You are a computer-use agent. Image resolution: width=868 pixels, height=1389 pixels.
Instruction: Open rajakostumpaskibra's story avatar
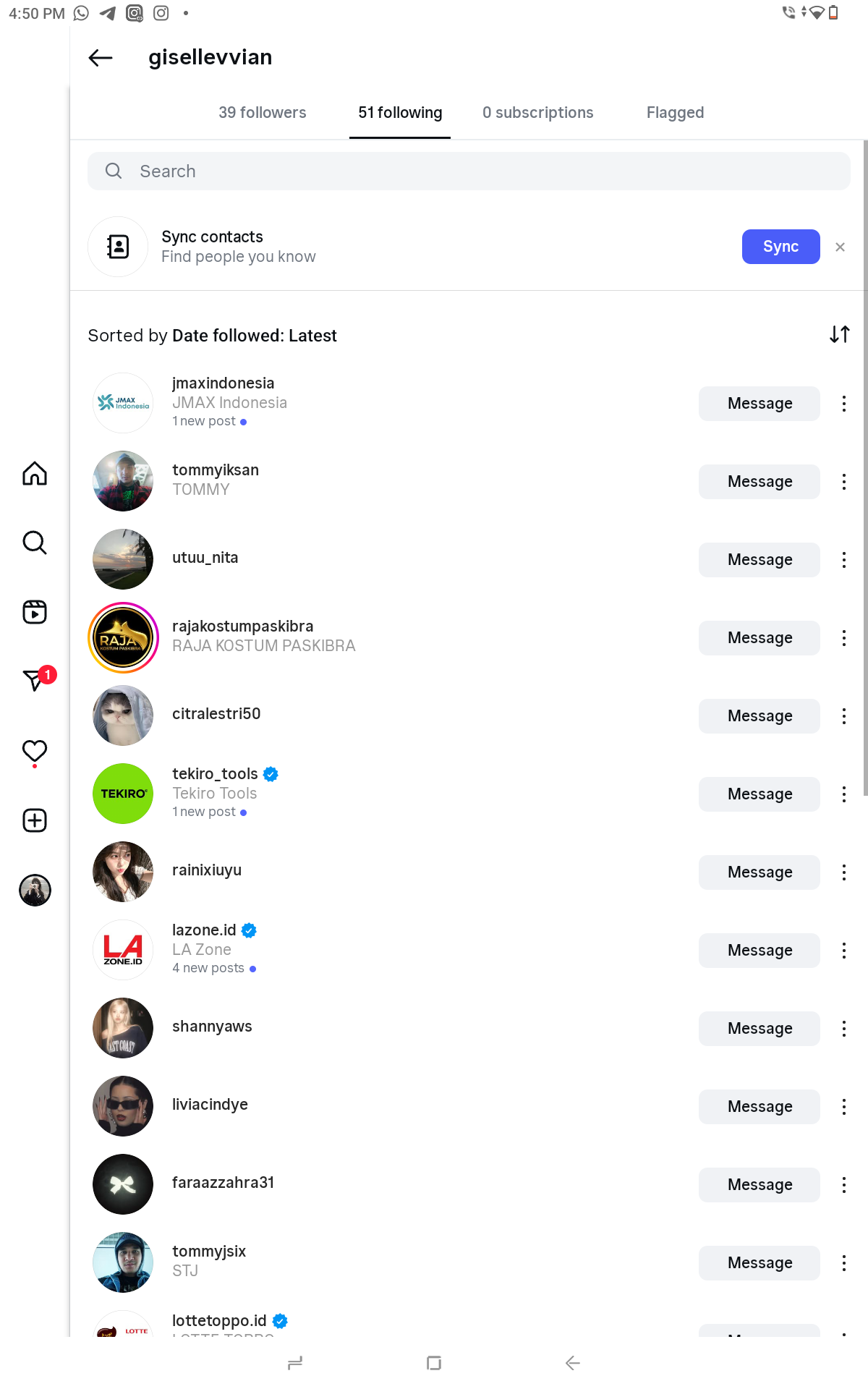pos(123,638)
